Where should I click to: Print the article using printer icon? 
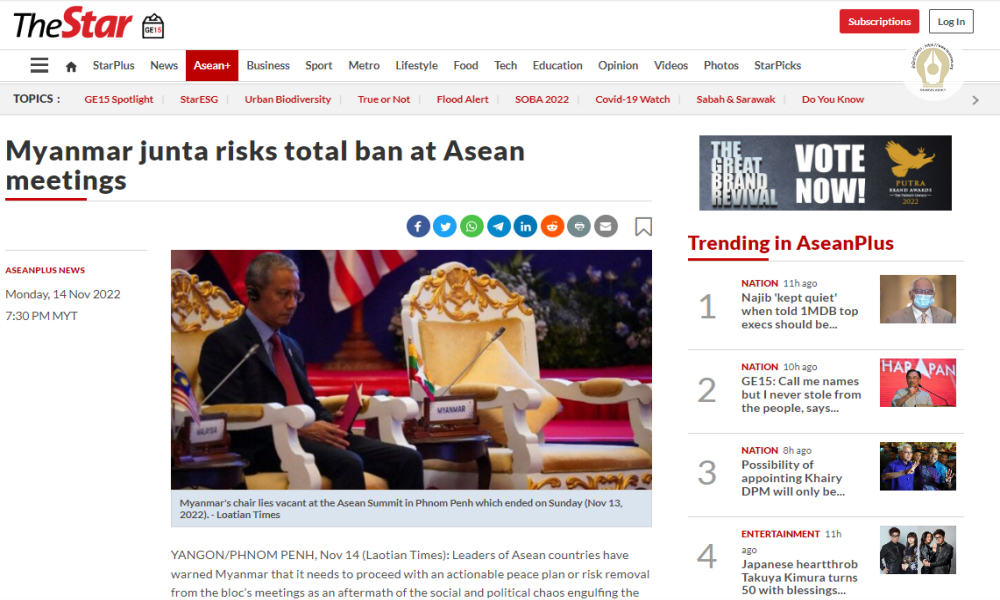[579, 226]
